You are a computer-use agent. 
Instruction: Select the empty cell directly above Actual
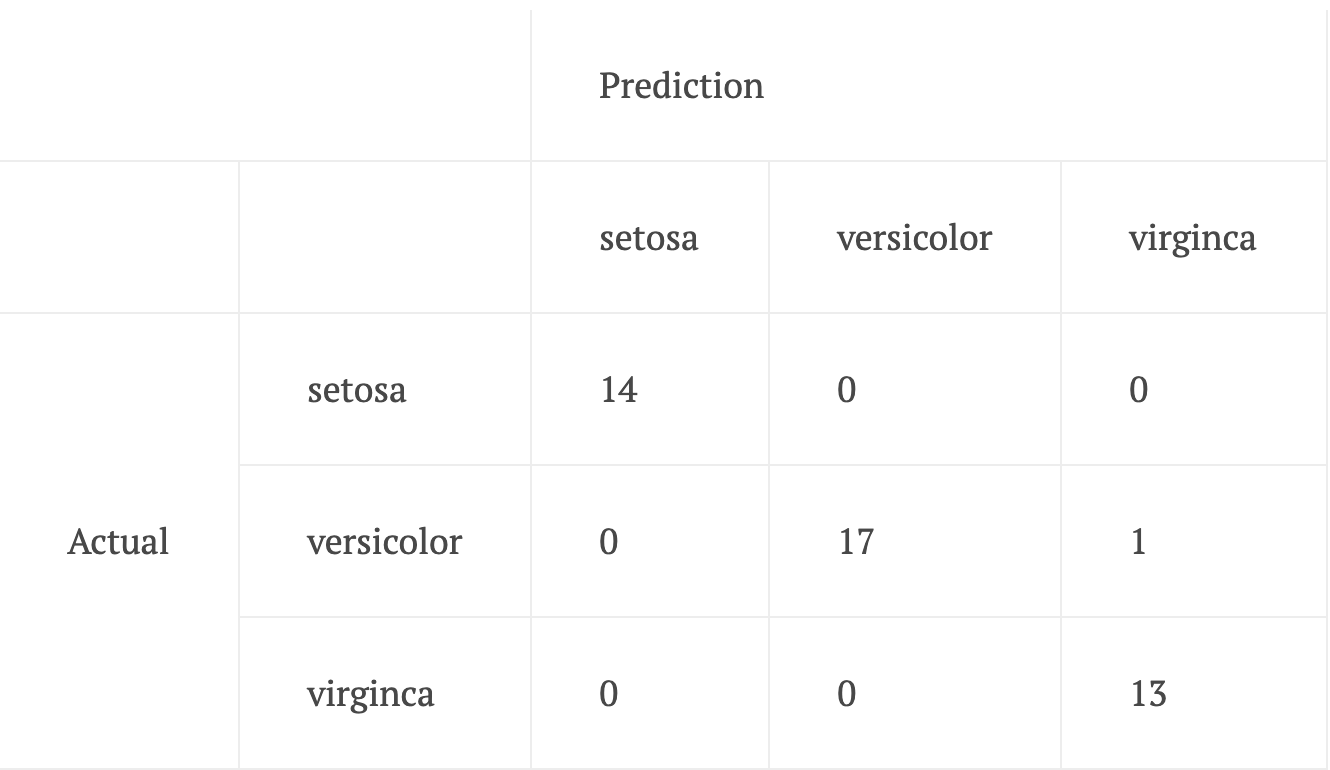coord(119,238)
